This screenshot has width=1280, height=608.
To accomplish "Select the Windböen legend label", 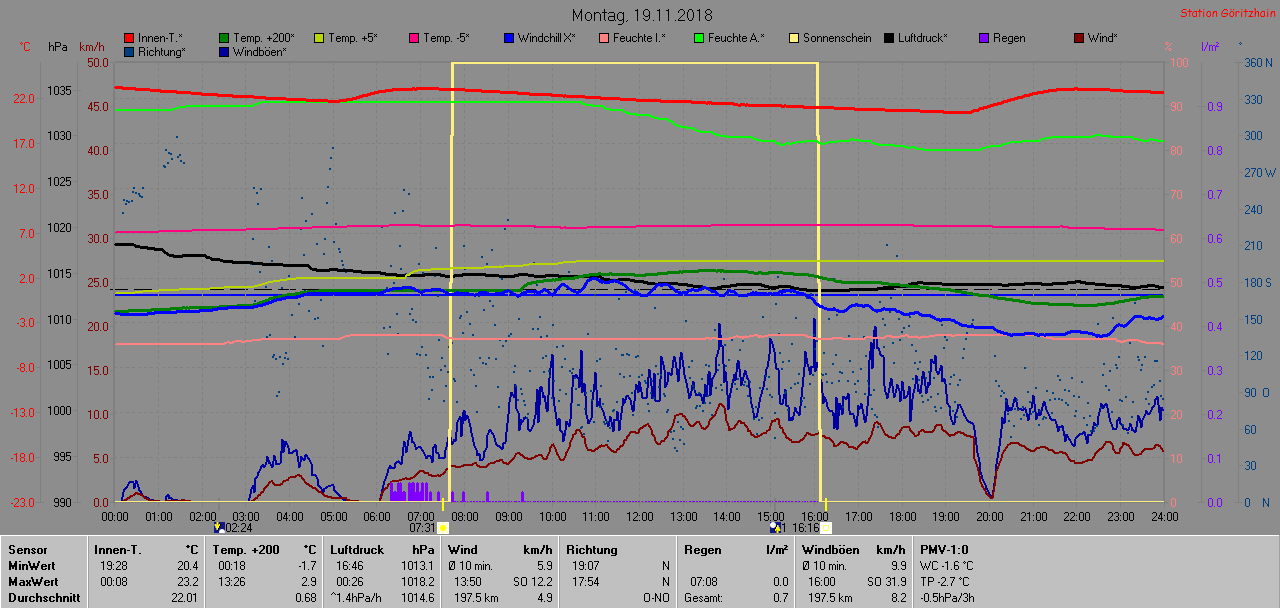I will click(x=259, y=52).
